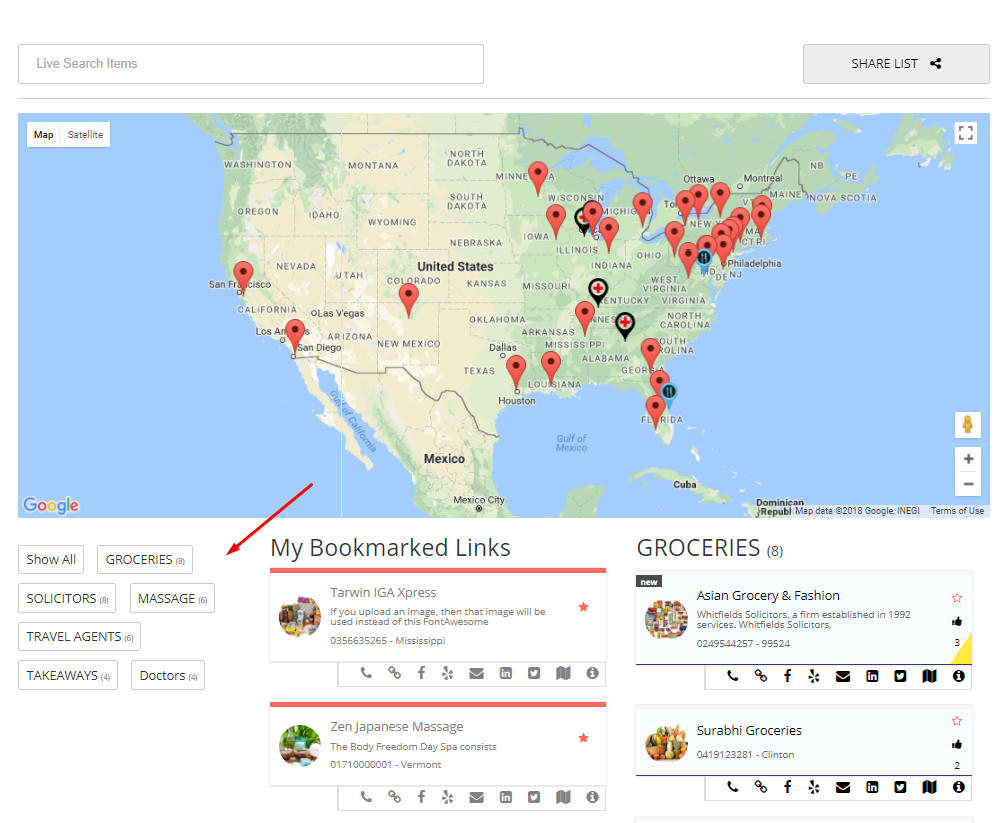
Task: Click the Yelp icon under Asian Grocery & Fashion
Action: pos(814,676)
